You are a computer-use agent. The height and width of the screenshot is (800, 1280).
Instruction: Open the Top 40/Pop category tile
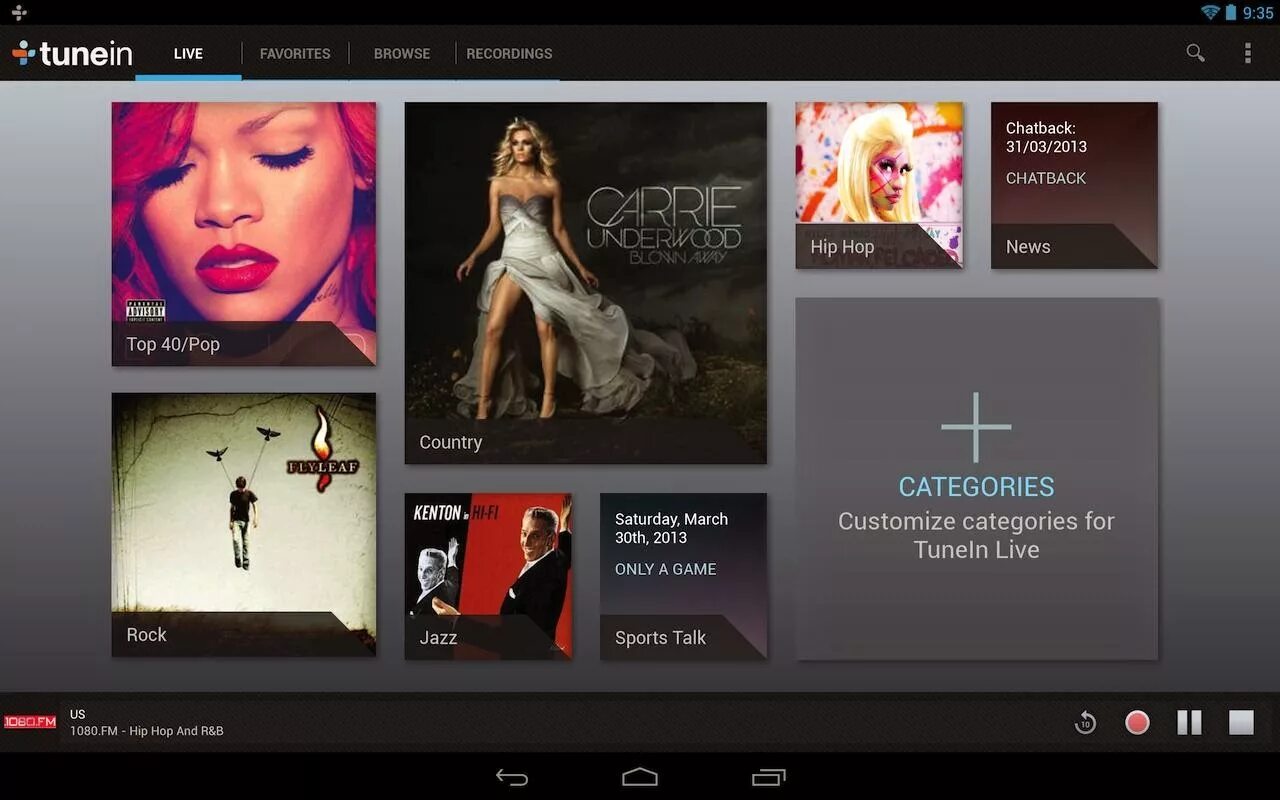(x=244, y=234)
